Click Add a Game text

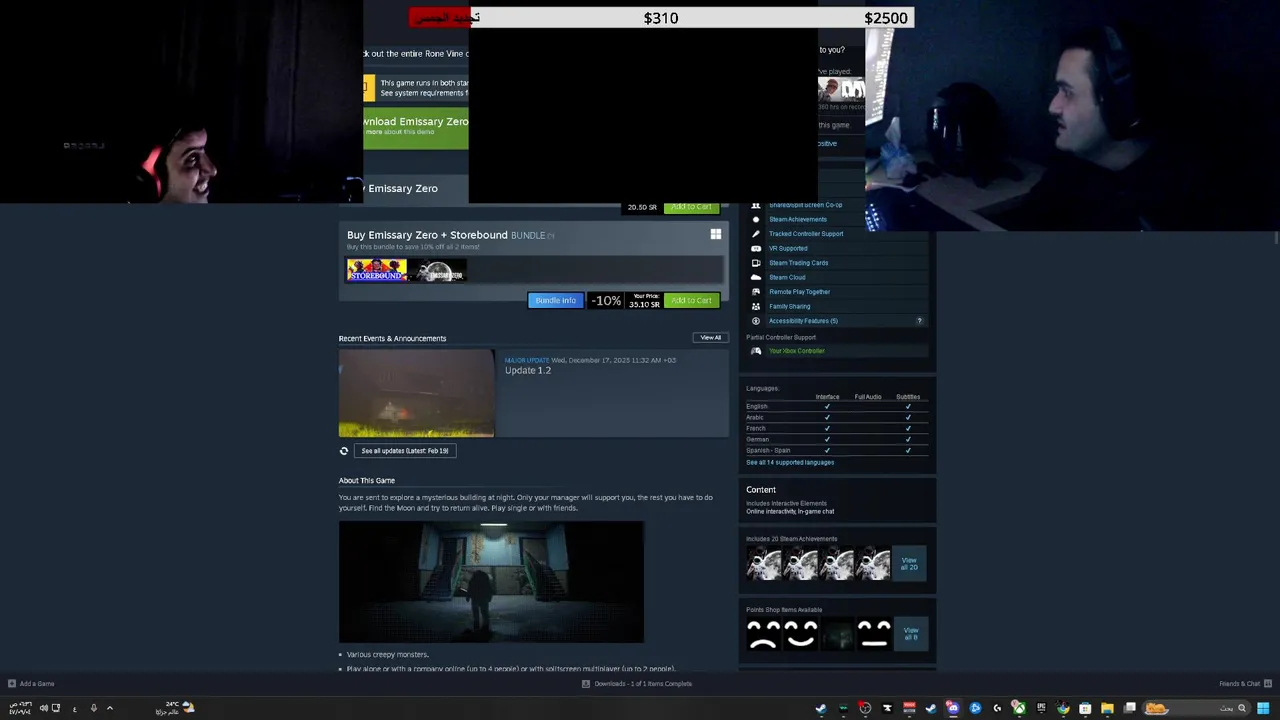[x=37, y=684]
